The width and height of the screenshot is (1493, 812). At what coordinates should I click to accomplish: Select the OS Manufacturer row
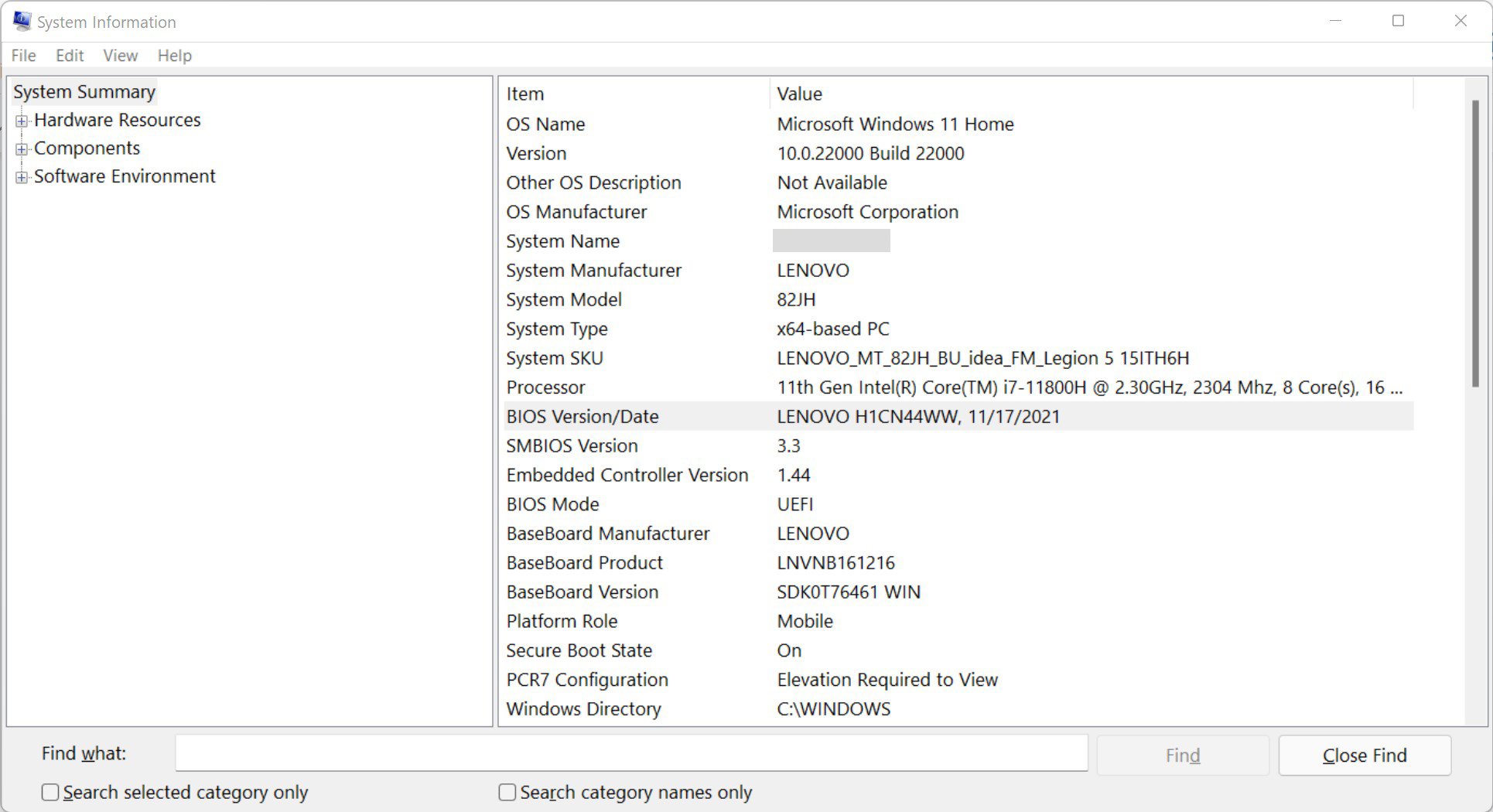958,212
